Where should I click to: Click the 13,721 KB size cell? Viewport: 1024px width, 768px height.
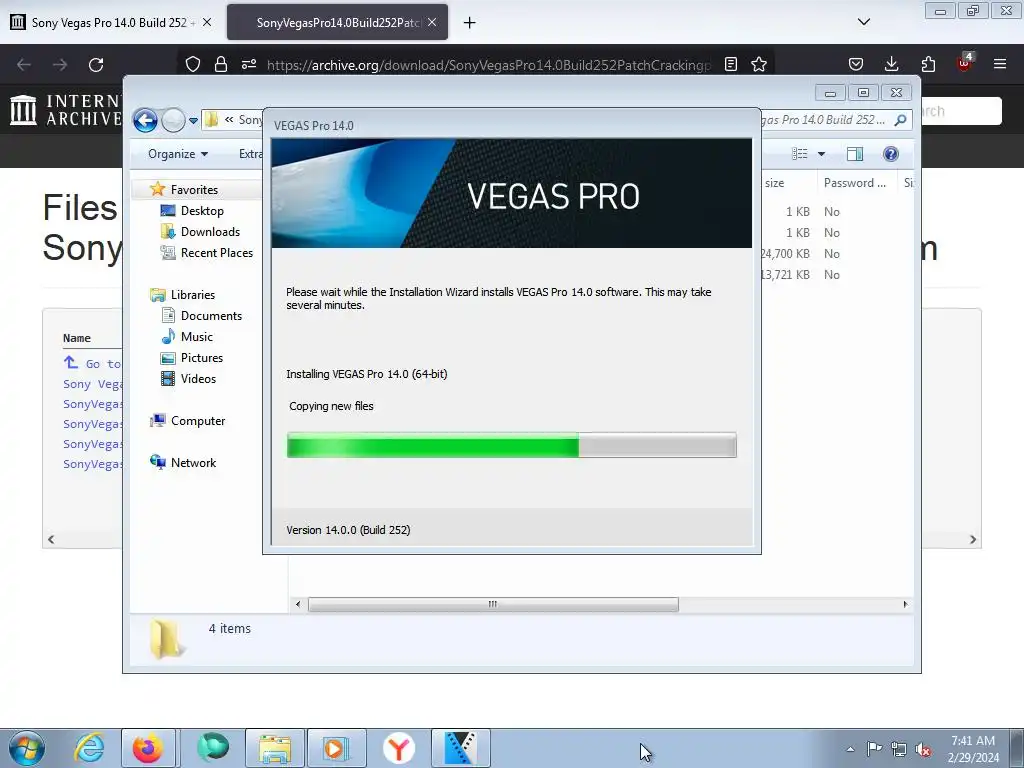tap(786, 275)
